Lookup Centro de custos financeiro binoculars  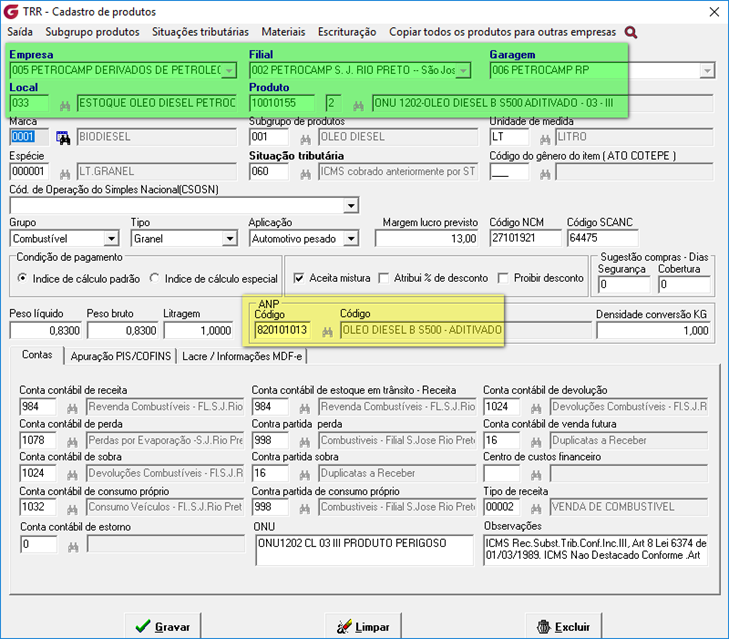coord(536,475)
